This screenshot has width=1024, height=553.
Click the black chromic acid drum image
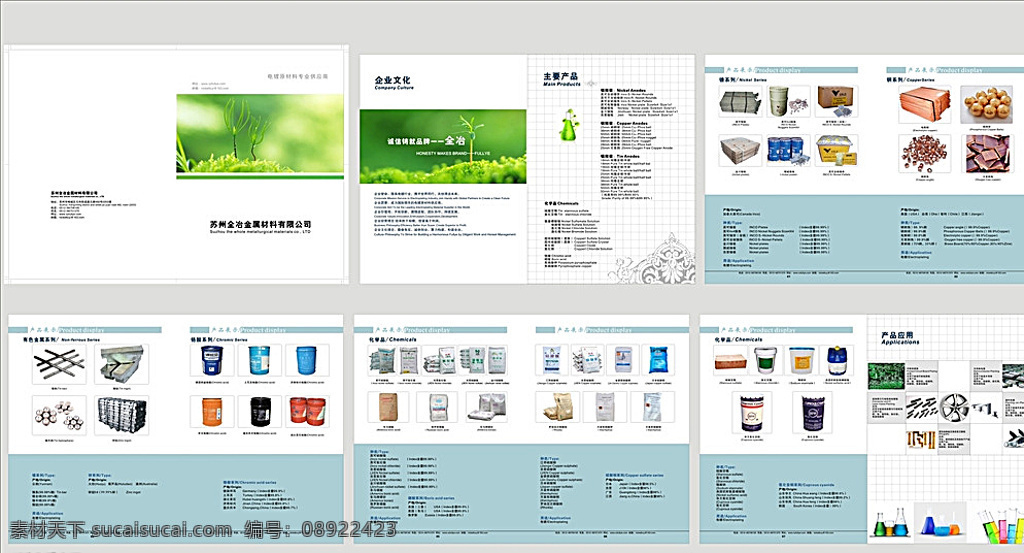click(260, 411)
